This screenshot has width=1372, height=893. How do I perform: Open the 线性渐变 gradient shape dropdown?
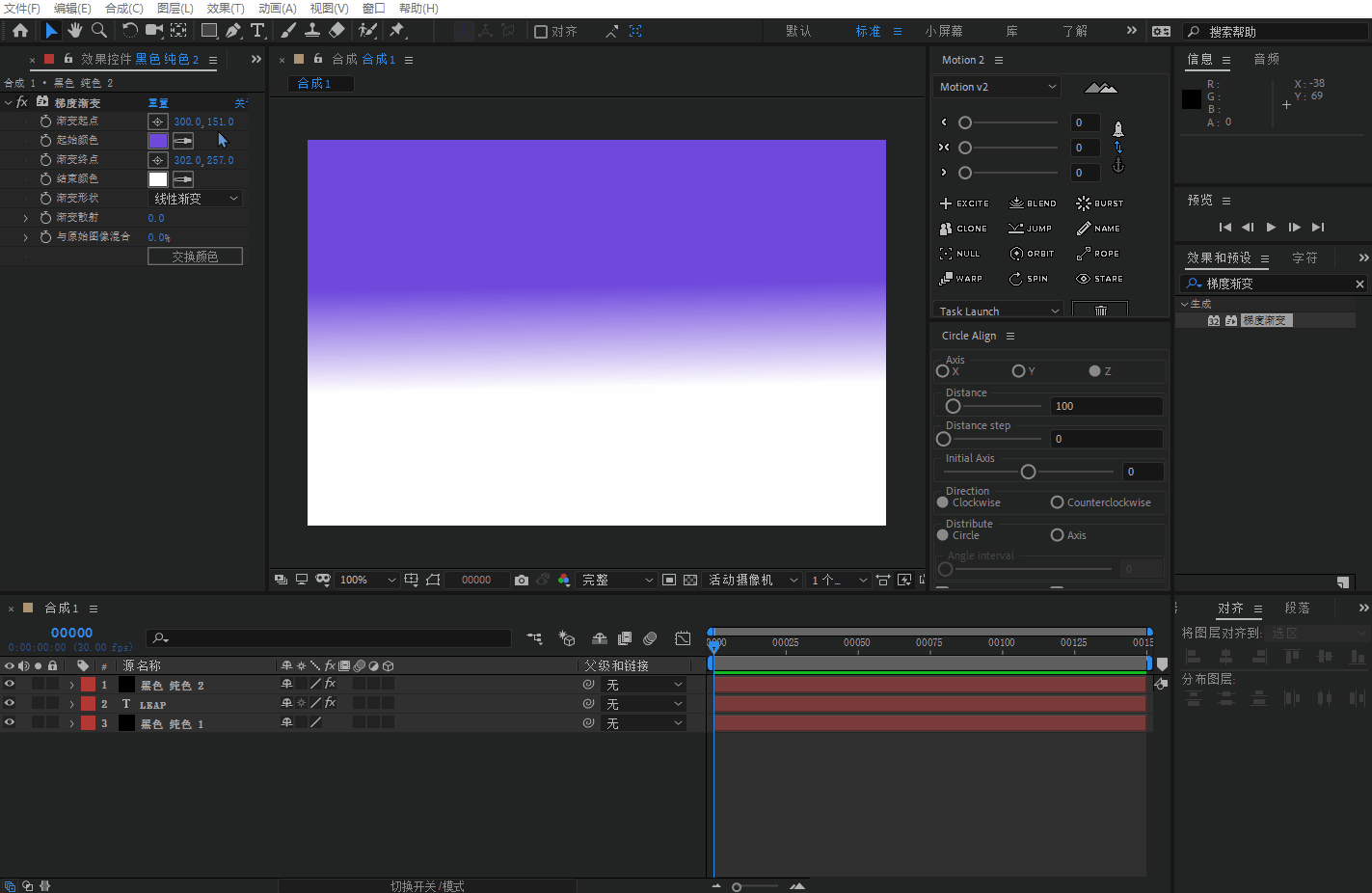point(196,199)
